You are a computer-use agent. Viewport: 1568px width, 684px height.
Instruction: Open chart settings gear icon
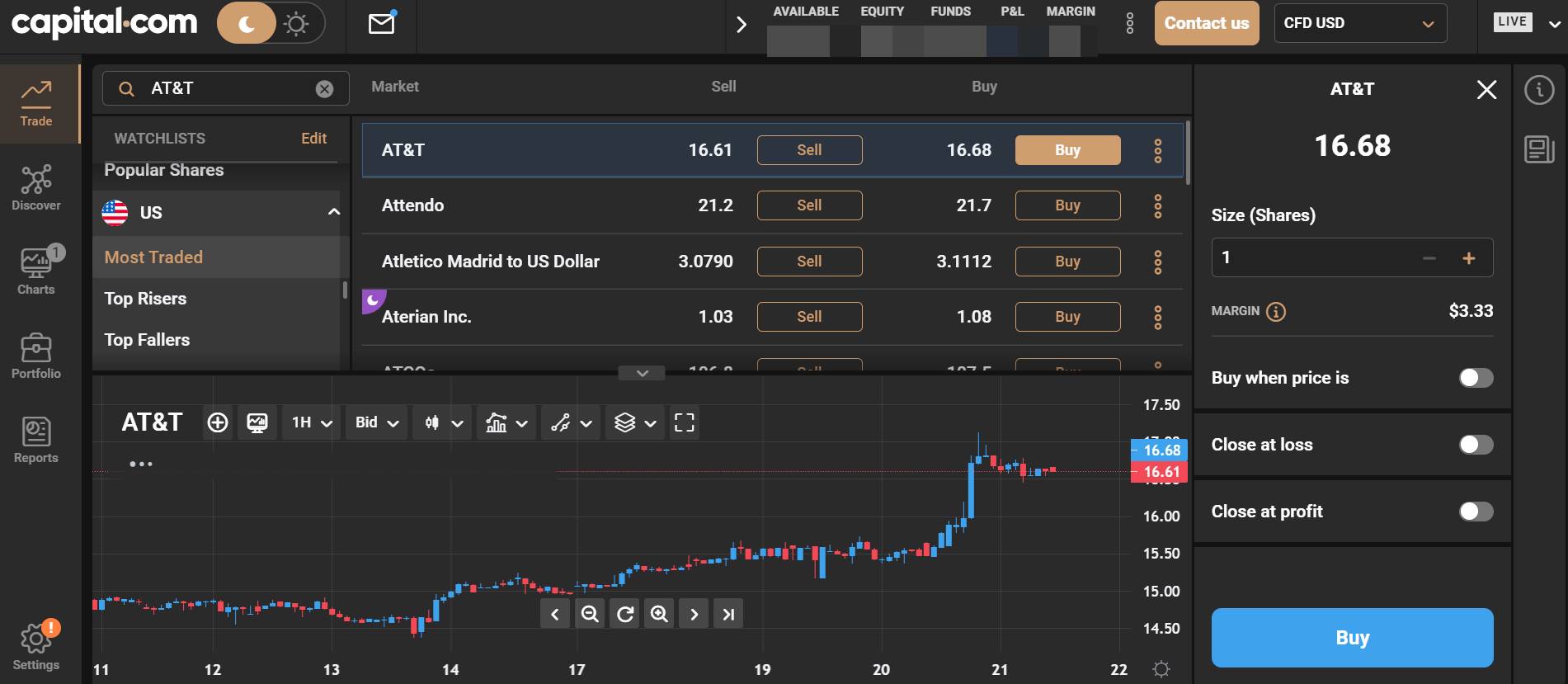tap(1161, 669)
